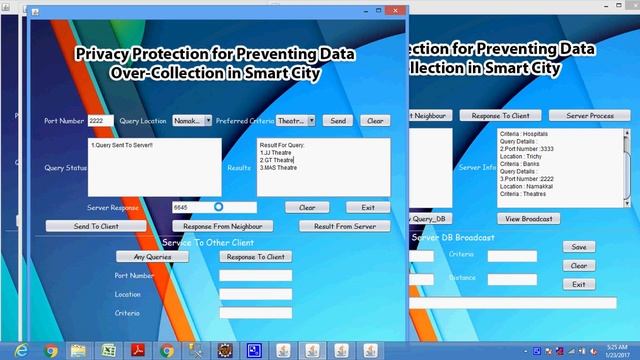Open the blue square app icon in taskbar

pos(254,351)
